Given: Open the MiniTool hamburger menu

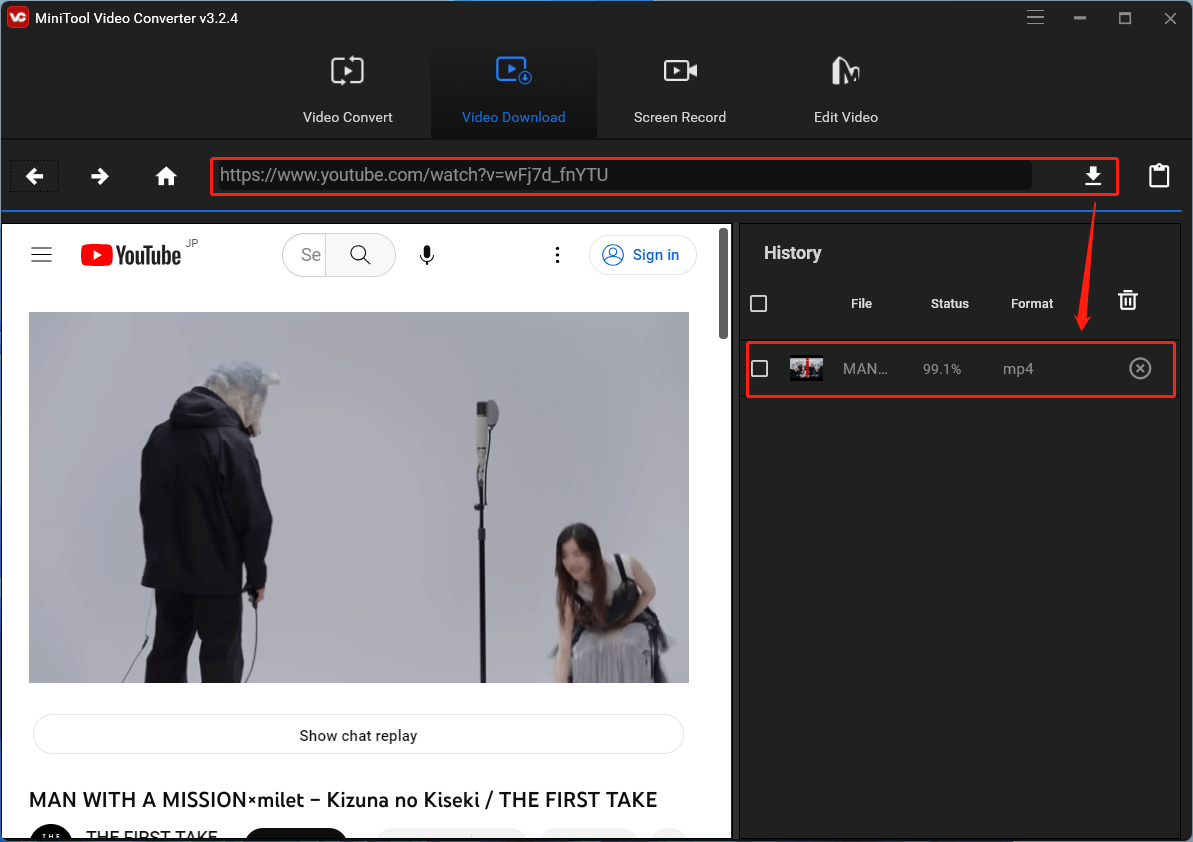Looking at the screenshot, I should [1035, 17].
